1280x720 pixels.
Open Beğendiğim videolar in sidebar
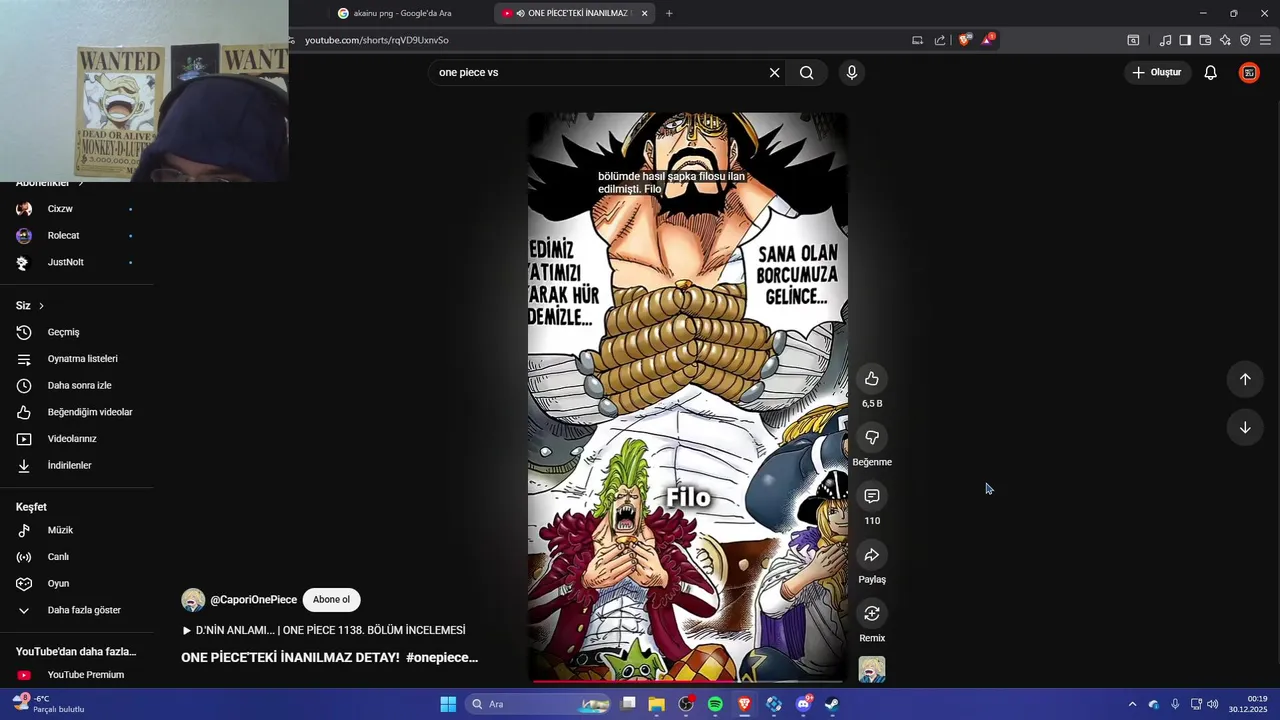(90, 412)
